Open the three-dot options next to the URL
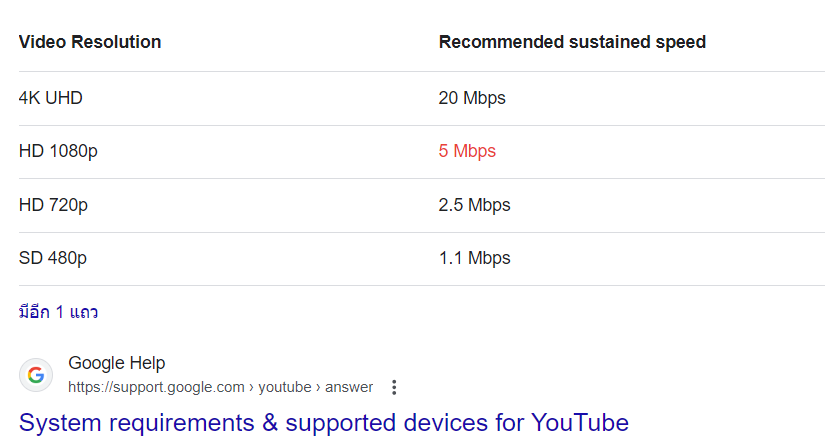825x448 pixels. 394,387
